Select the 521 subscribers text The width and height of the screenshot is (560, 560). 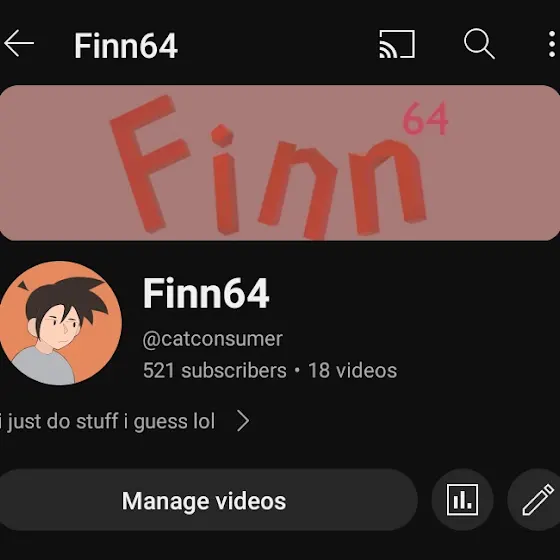click(215, 370)
